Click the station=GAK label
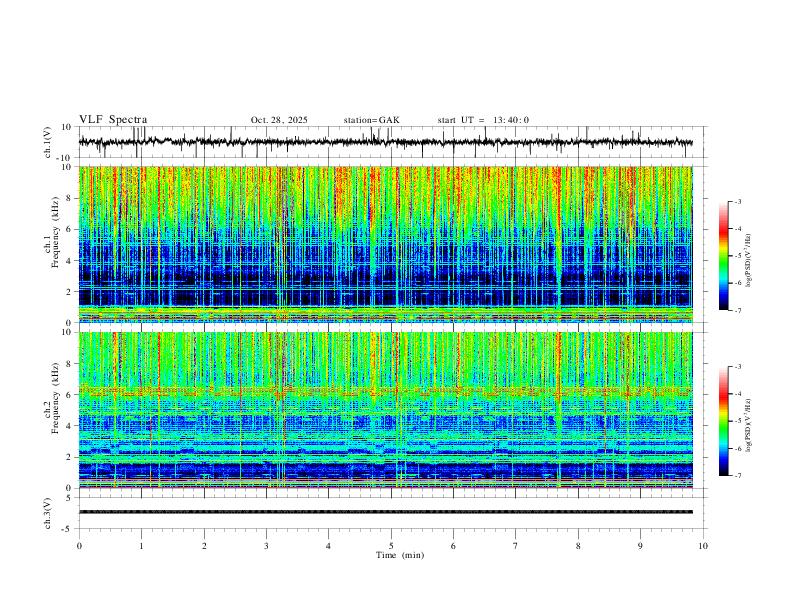792x612 pixels. click(x=371, y=120)
